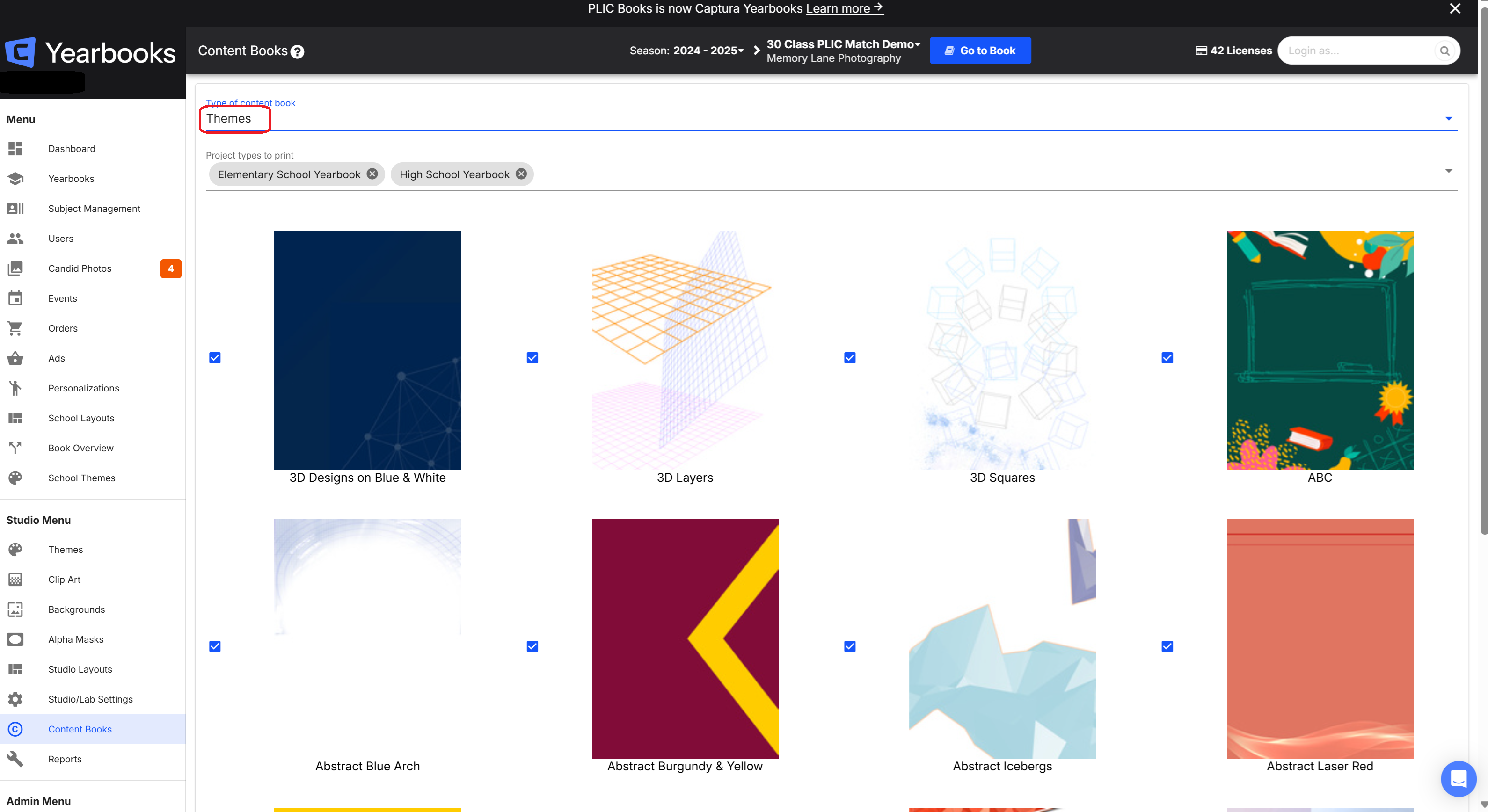The width and height of the screenshot is (1488, 812).
Task: Open the Abstract Icebergs thumbnail
Action: [1002, 638]
